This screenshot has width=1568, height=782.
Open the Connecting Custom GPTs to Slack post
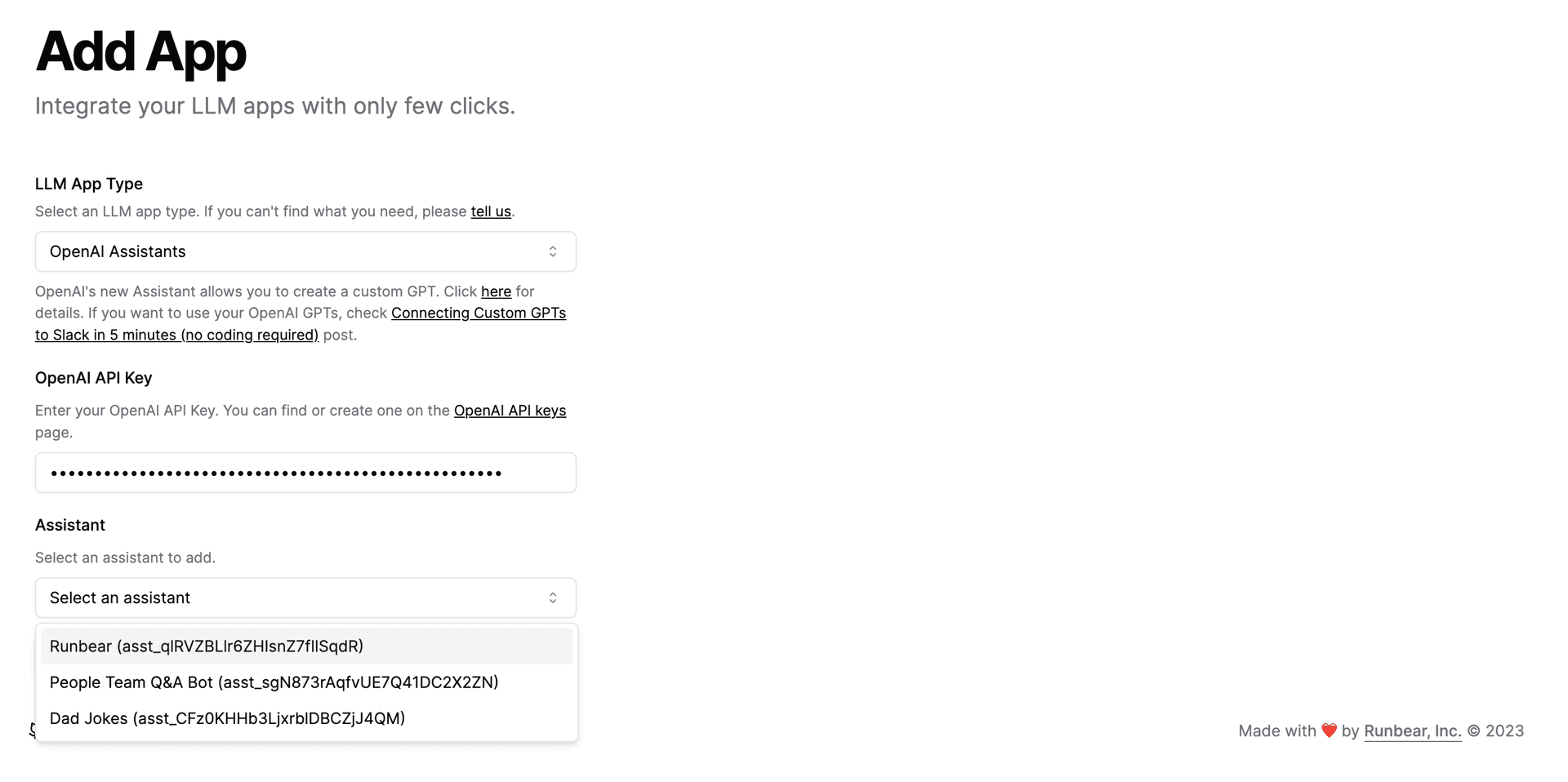click(478, 313)
